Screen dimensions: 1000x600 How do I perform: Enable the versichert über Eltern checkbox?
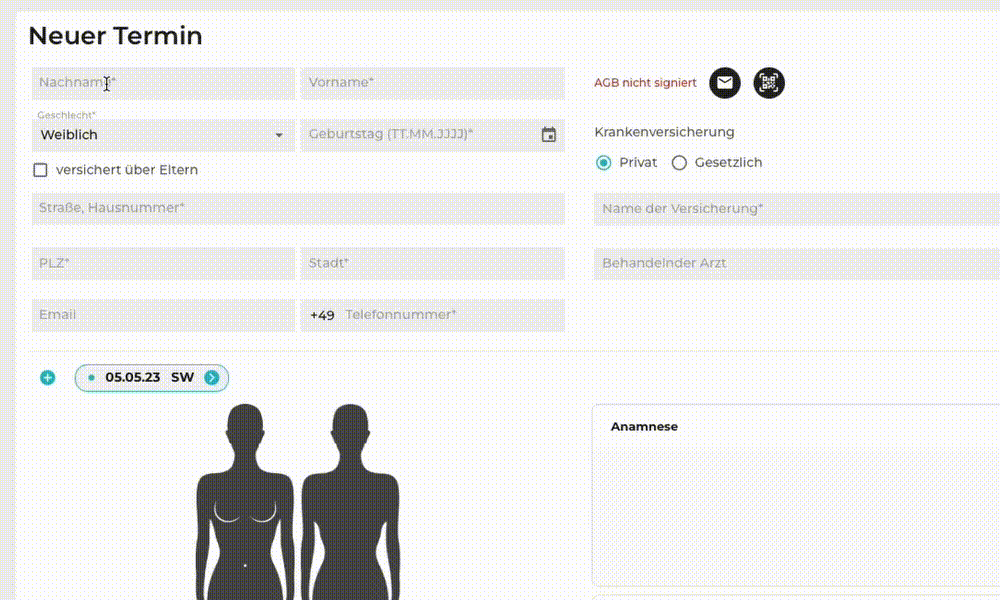[x=40, y=170]
